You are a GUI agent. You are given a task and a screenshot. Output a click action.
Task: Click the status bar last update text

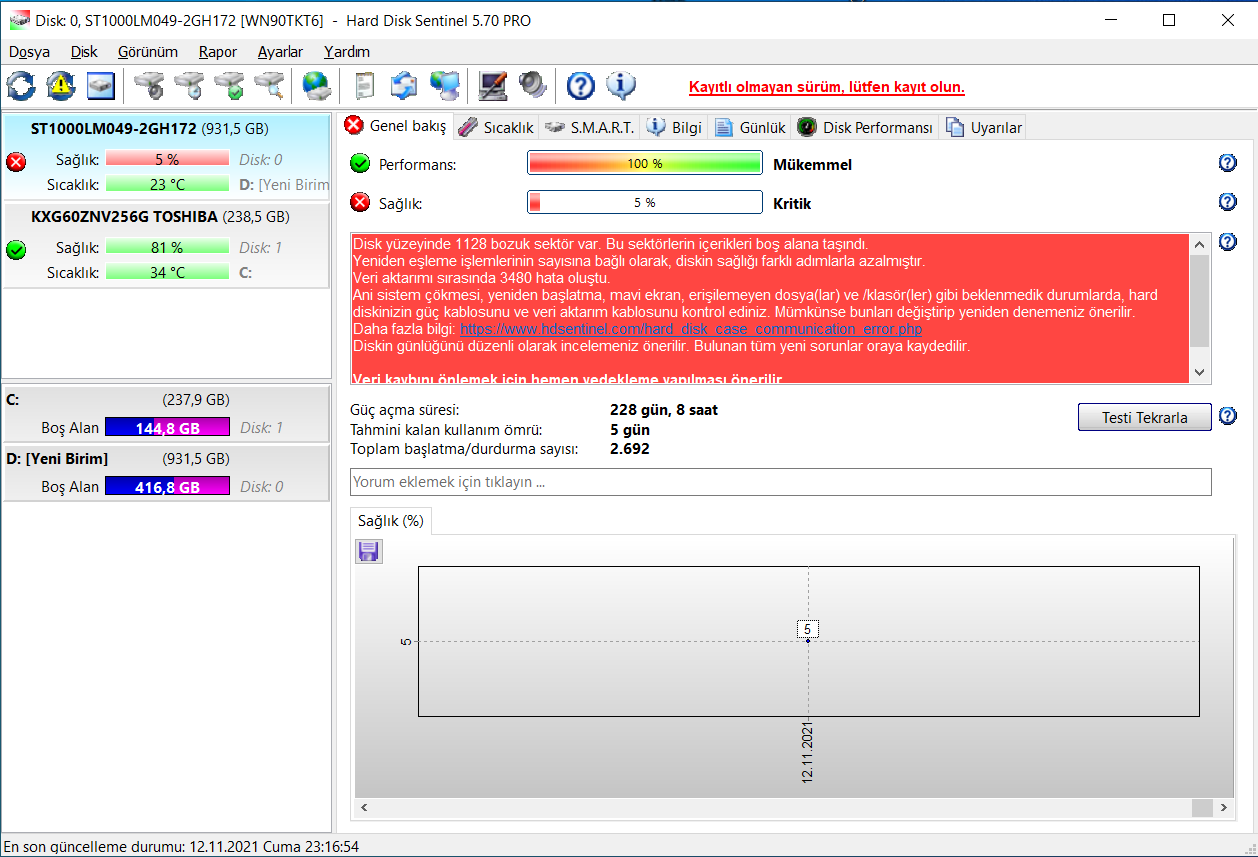coord(181,846)
